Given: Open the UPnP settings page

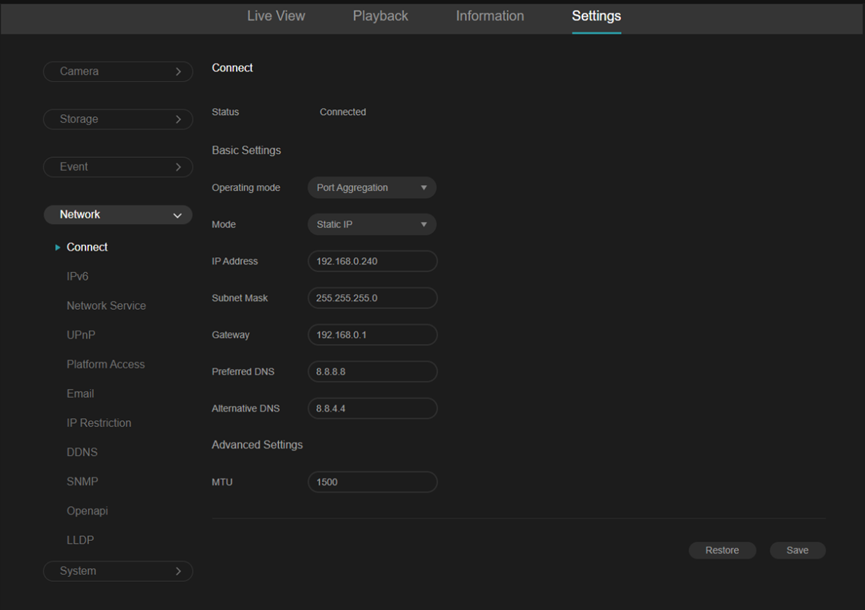Looking at the screenshot, I should [x=80, y=334].
